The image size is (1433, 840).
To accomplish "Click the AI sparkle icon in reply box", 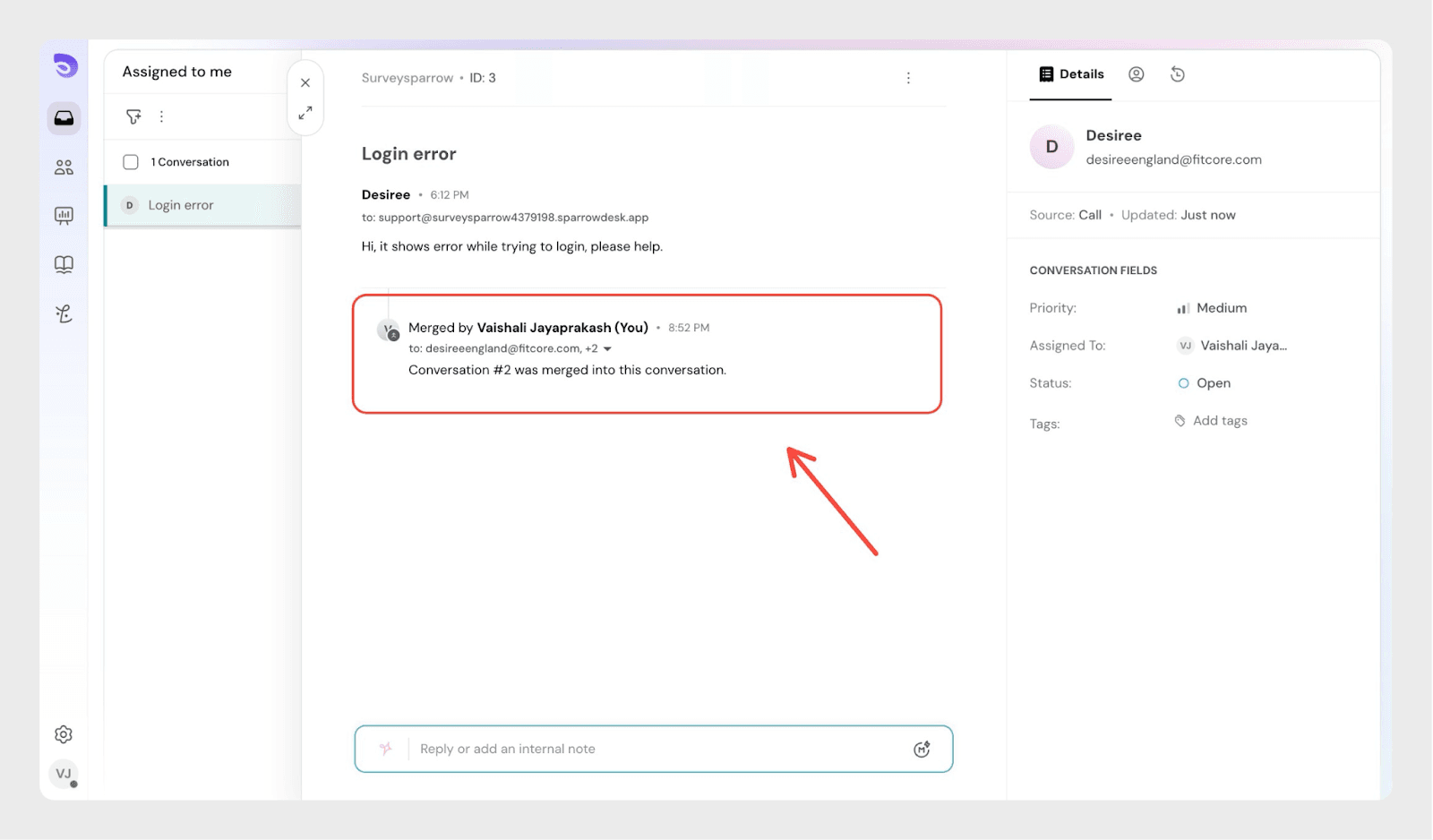I will [x=386, y=749].
